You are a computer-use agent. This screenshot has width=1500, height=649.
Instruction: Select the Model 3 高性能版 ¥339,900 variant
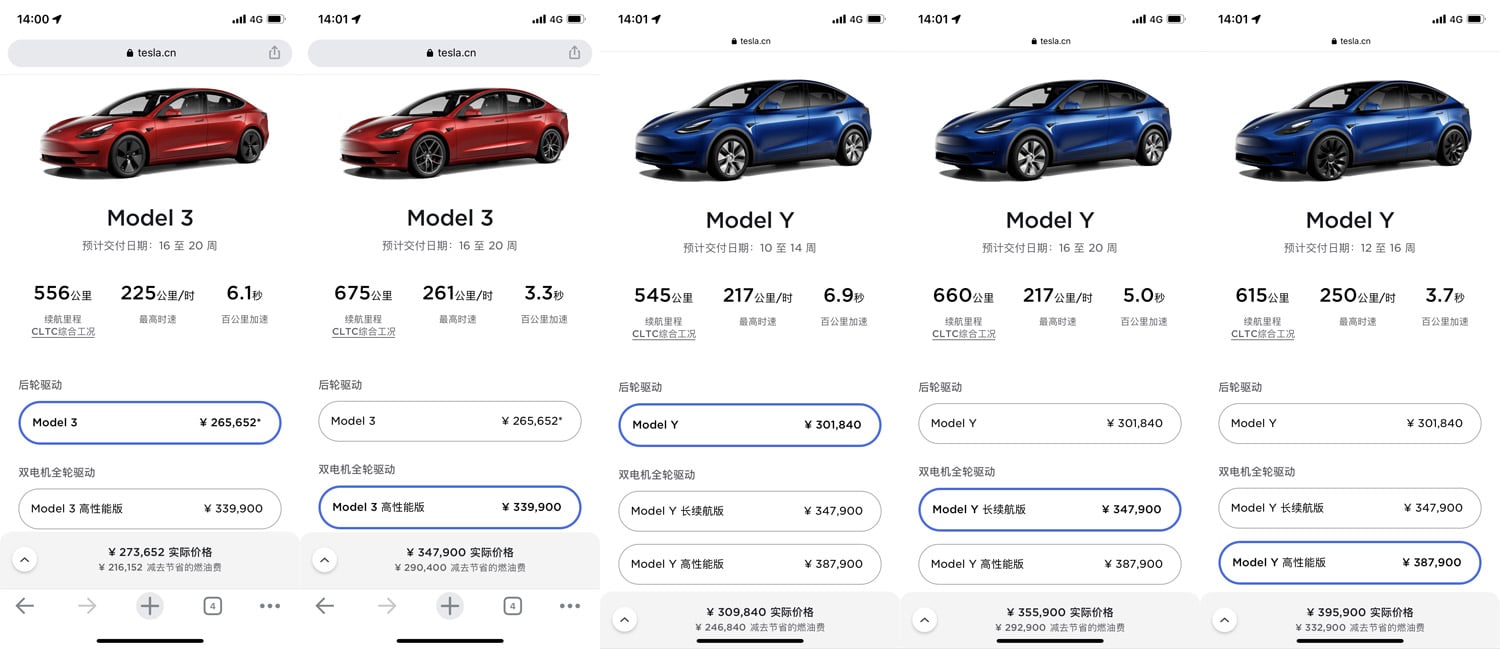tap(450, 507)
